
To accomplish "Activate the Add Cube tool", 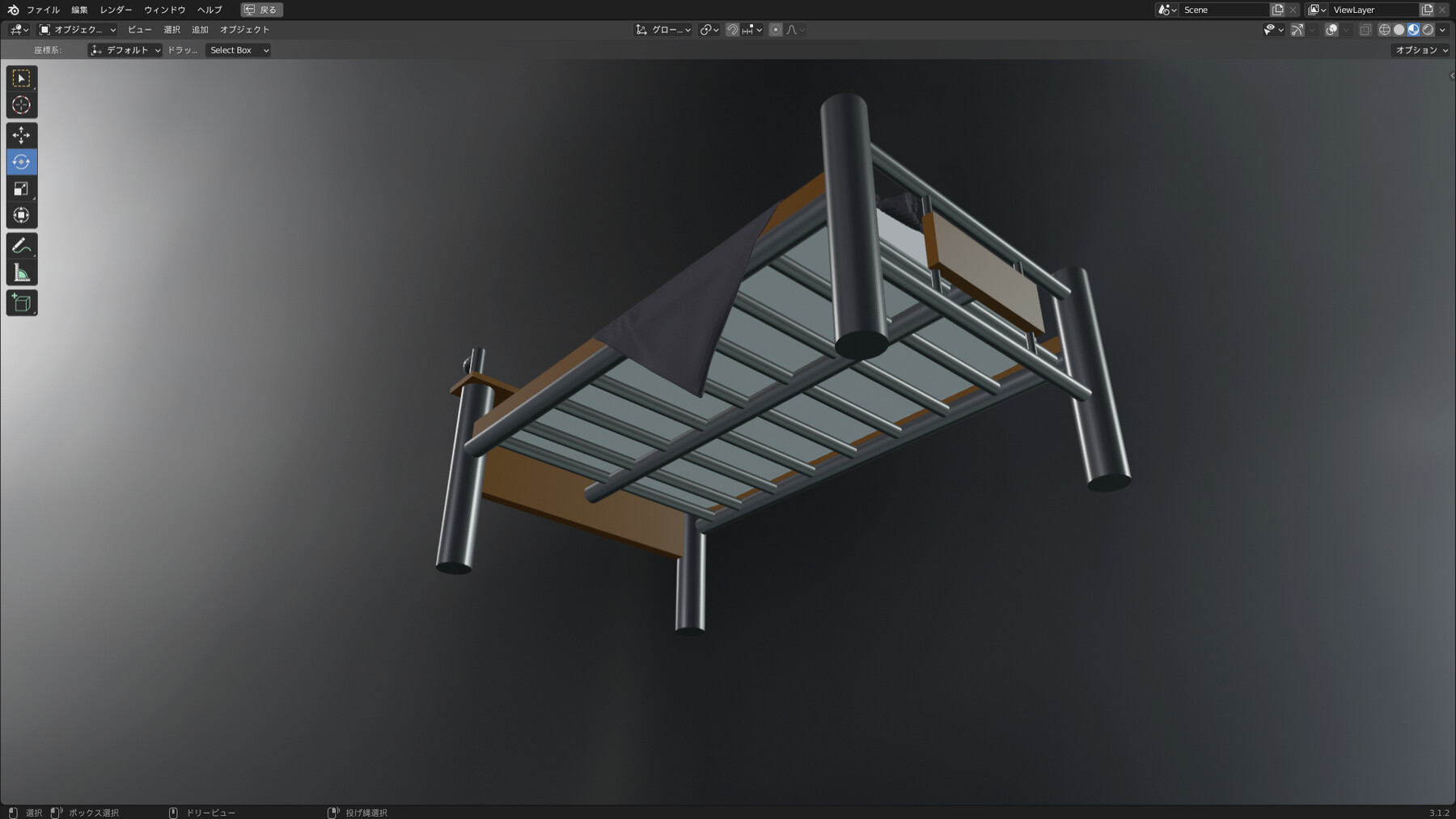I will coord(22,302).
